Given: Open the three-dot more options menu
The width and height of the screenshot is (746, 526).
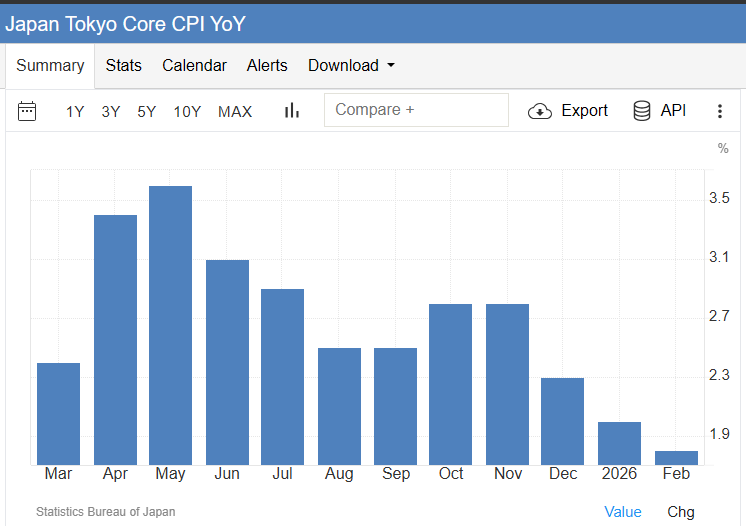Looking at the screenshot, I should 719,111.
